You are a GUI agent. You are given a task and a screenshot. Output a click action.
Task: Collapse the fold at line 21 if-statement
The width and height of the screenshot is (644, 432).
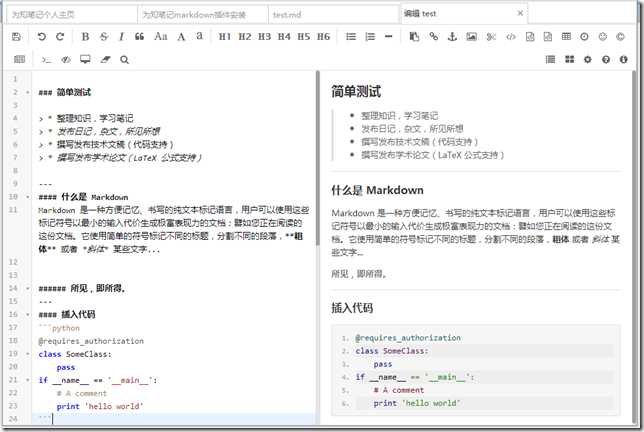tap(28, 380)
